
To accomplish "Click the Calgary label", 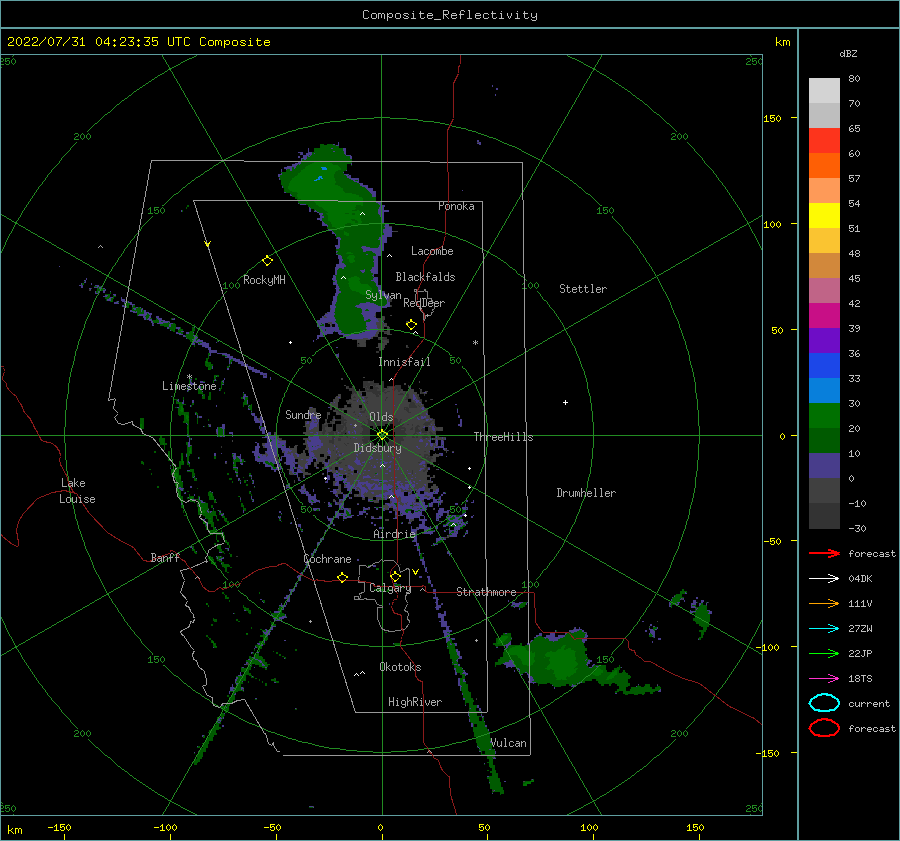I will pos(390,588).
